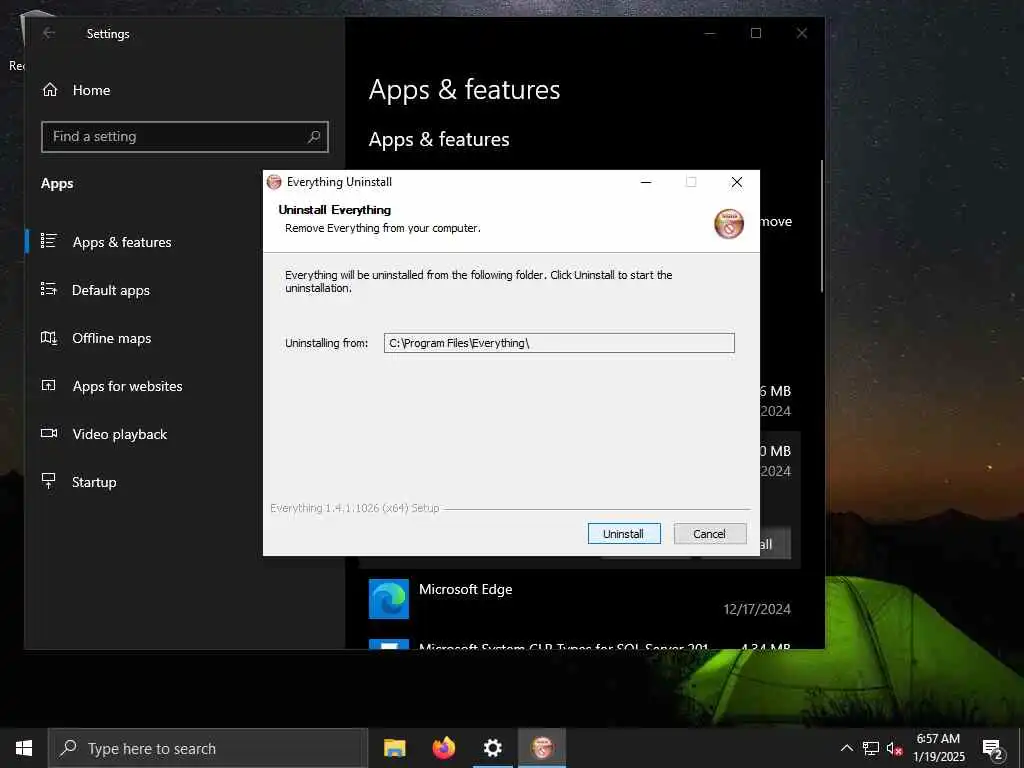Click the Video playback sidebar icon
This screenshot has width=1024, height=768.
click(x=49, y=433)
